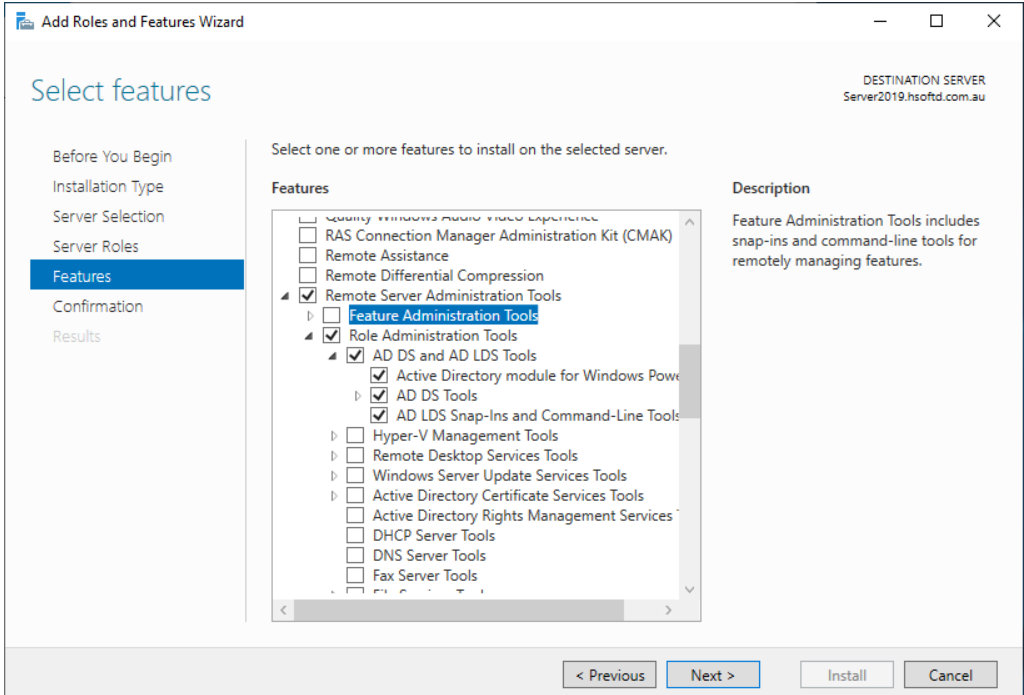
Task: Select the Feature Administration Tools tree row
Action: coord(443,315)
